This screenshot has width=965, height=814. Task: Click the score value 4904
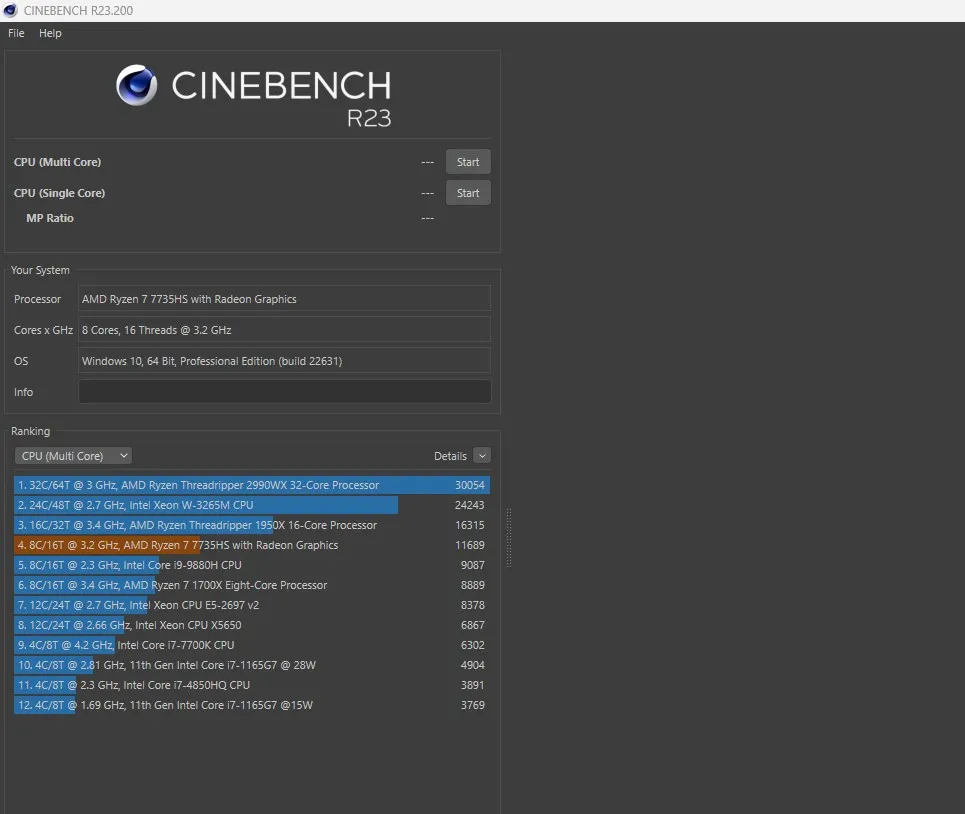473,665
